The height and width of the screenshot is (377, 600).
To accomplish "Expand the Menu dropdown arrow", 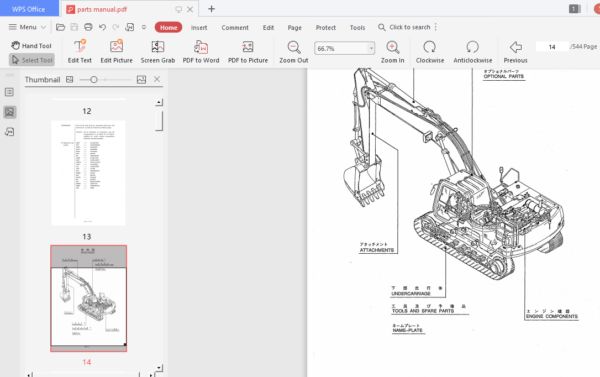I will pos(43,27).
